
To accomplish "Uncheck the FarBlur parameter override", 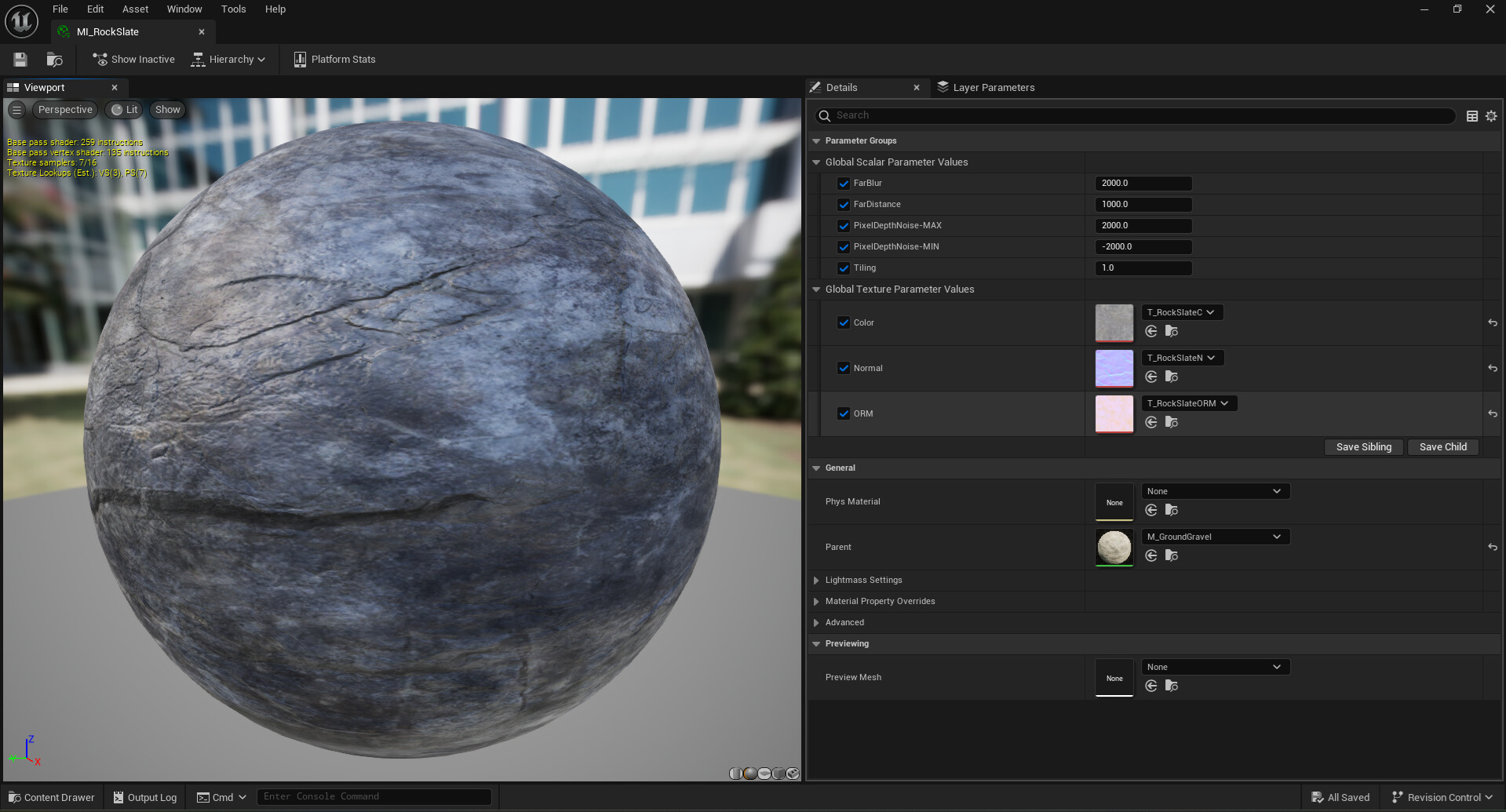I will point(844,183).
